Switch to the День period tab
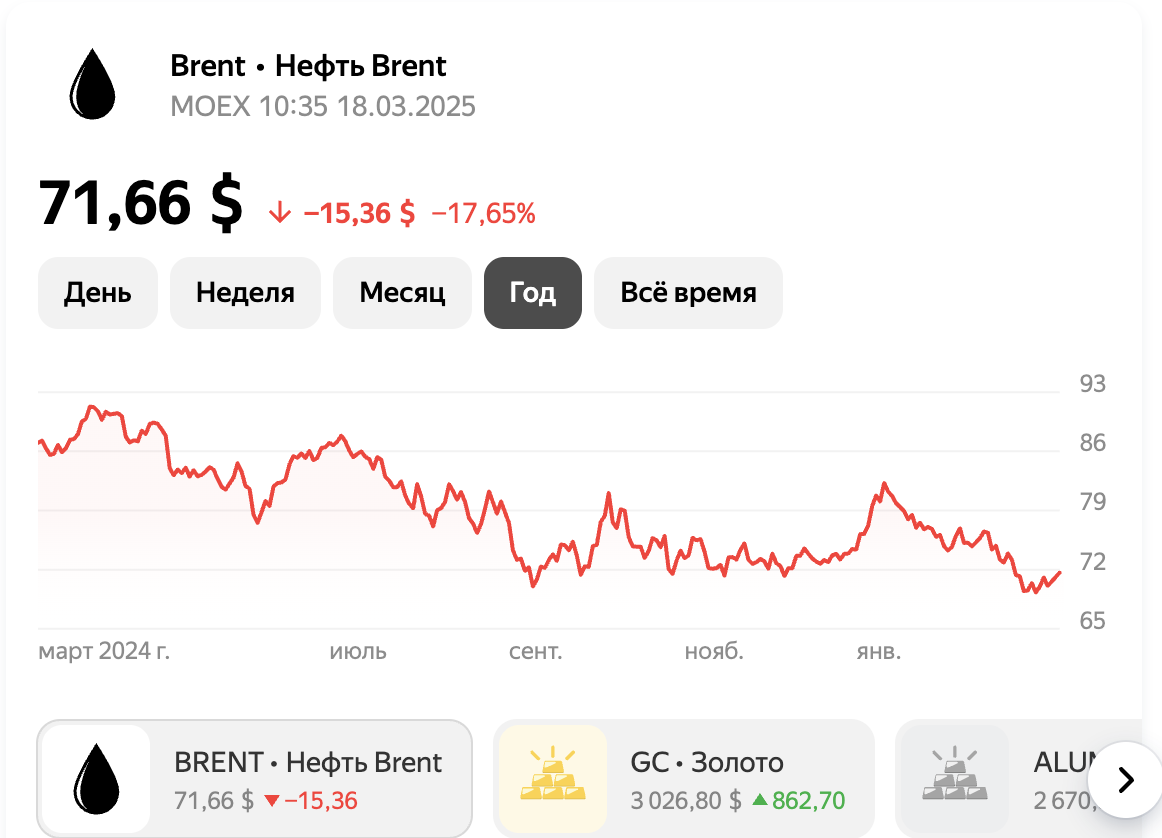This screenshot has height=838, width=1162. pos(97,293)
